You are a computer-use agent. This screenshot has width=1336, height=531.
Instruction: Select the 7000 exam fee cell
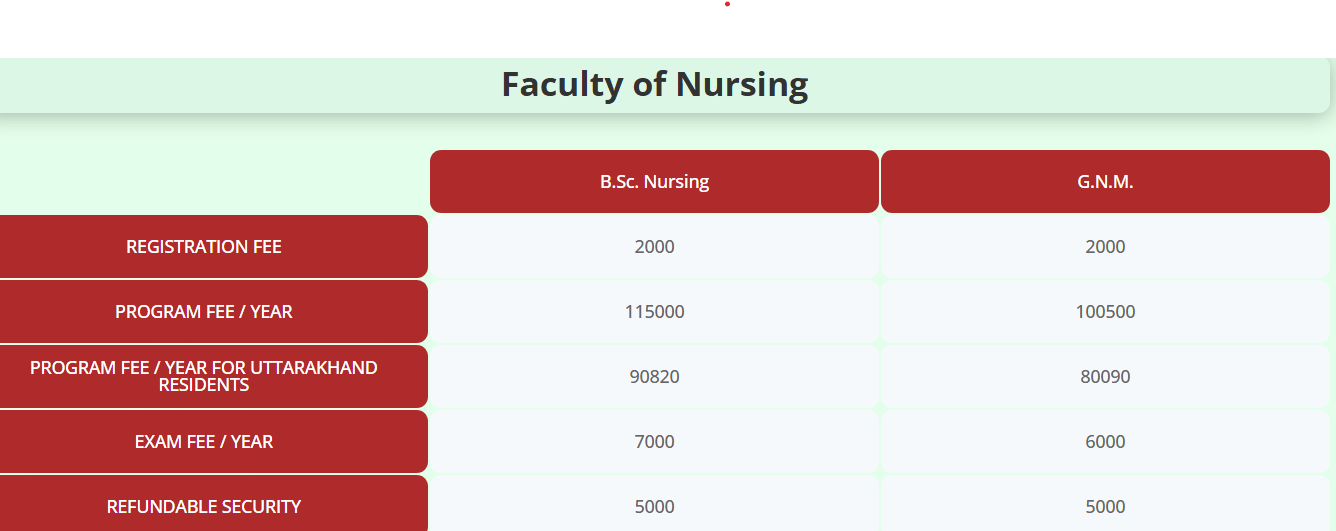click(654, 442)
